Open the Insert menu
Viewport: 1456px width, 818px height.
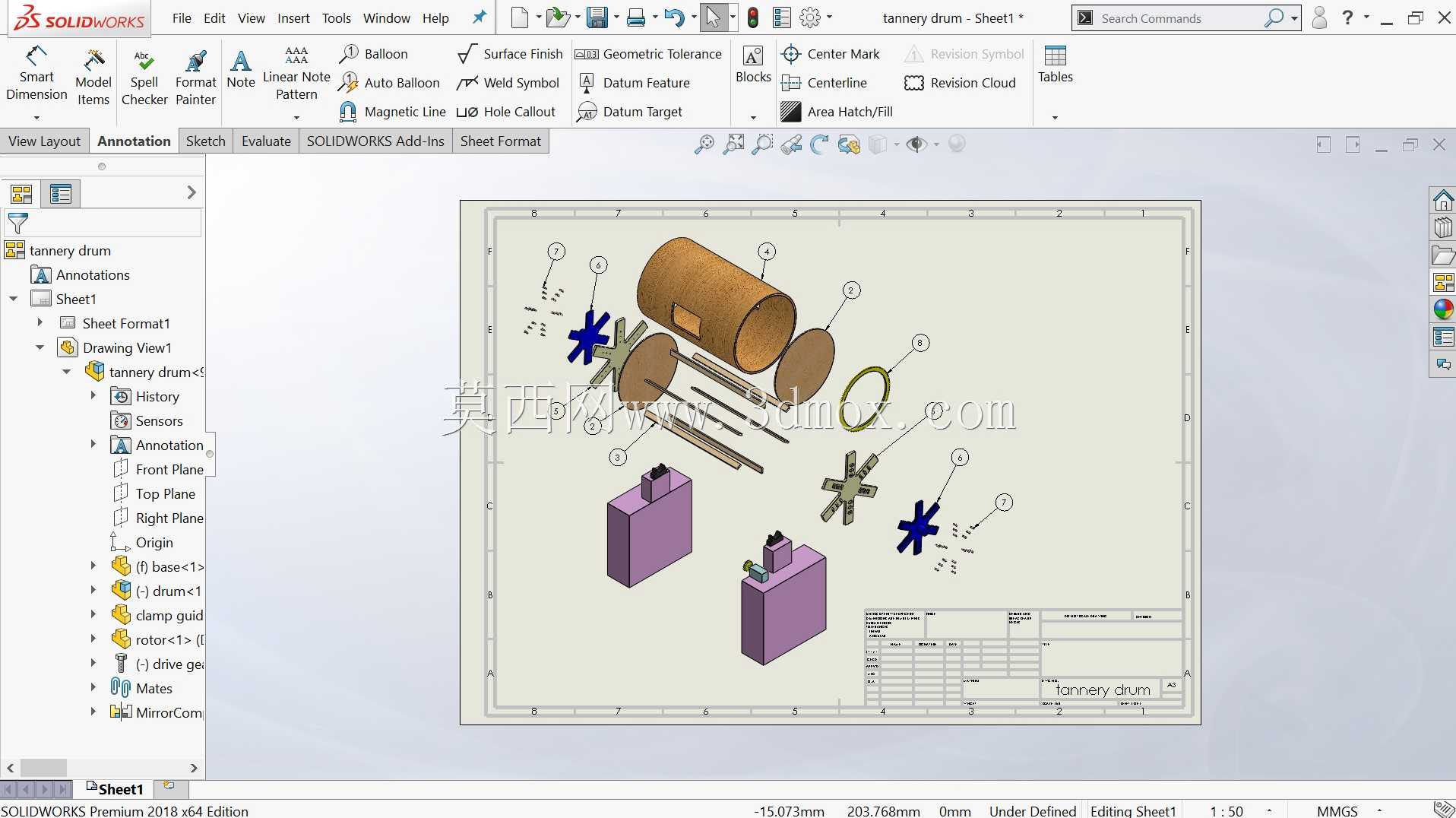click(x=293, y=18)
